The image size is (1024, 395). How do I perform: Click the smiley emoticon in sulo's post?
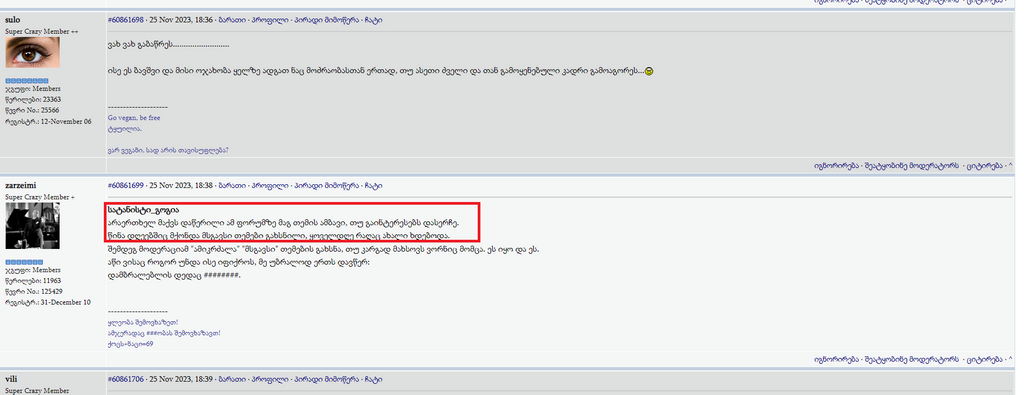coord(648,71)
